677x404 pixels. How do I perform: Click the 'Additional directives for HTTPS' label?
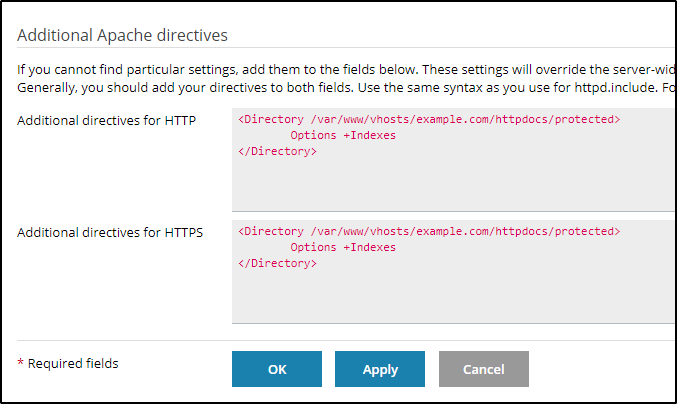coord(110,233)
